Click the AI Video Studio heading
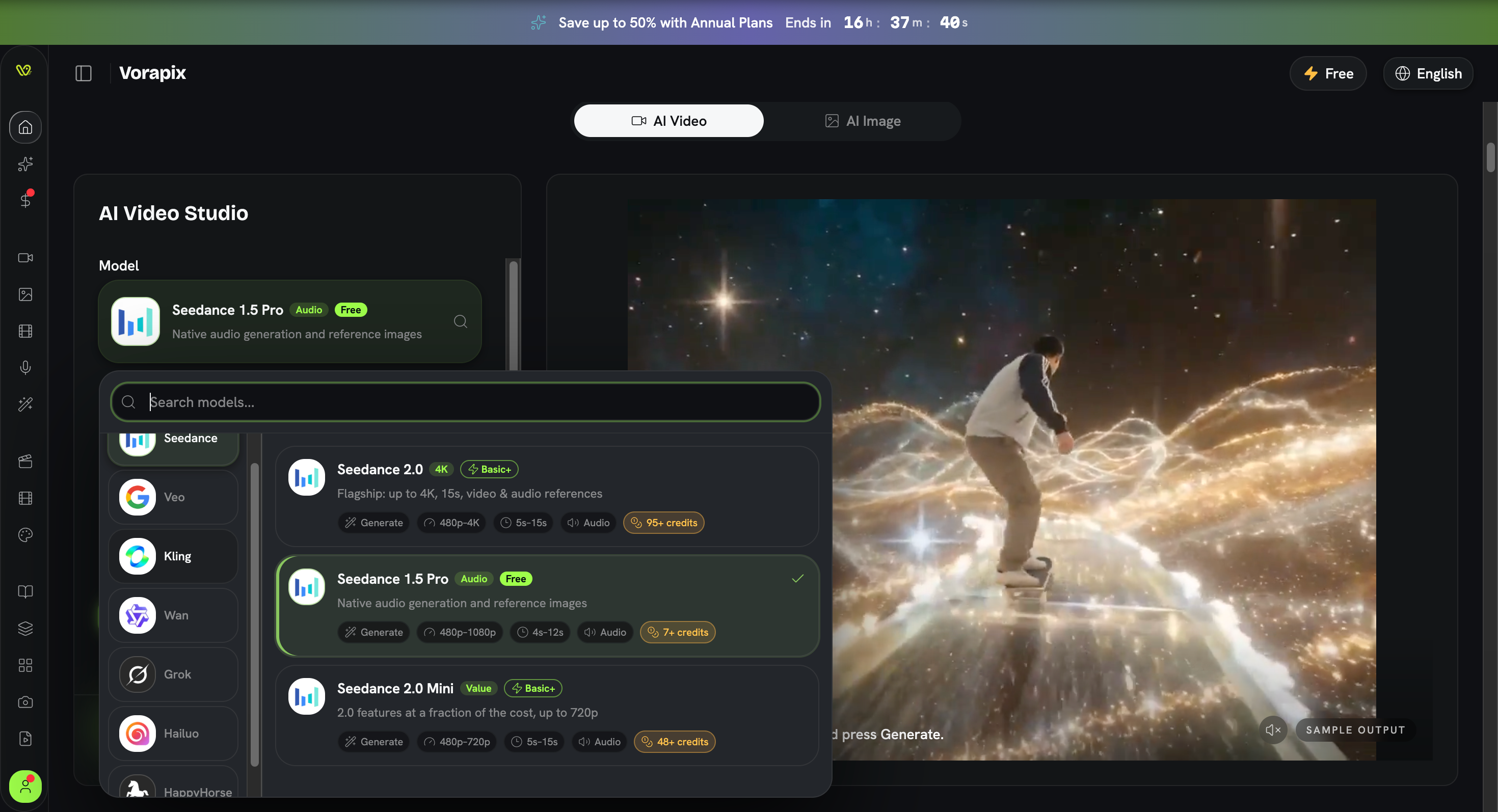 [173, 213]
